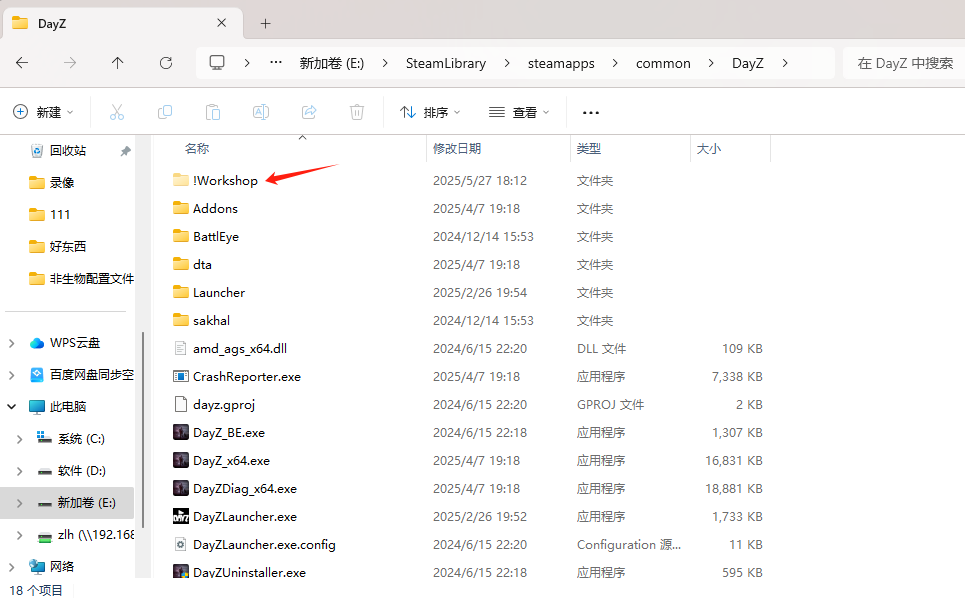Click common in the breadcrumb path
This screenshot has width=965, height=600.
click(663, 63)
